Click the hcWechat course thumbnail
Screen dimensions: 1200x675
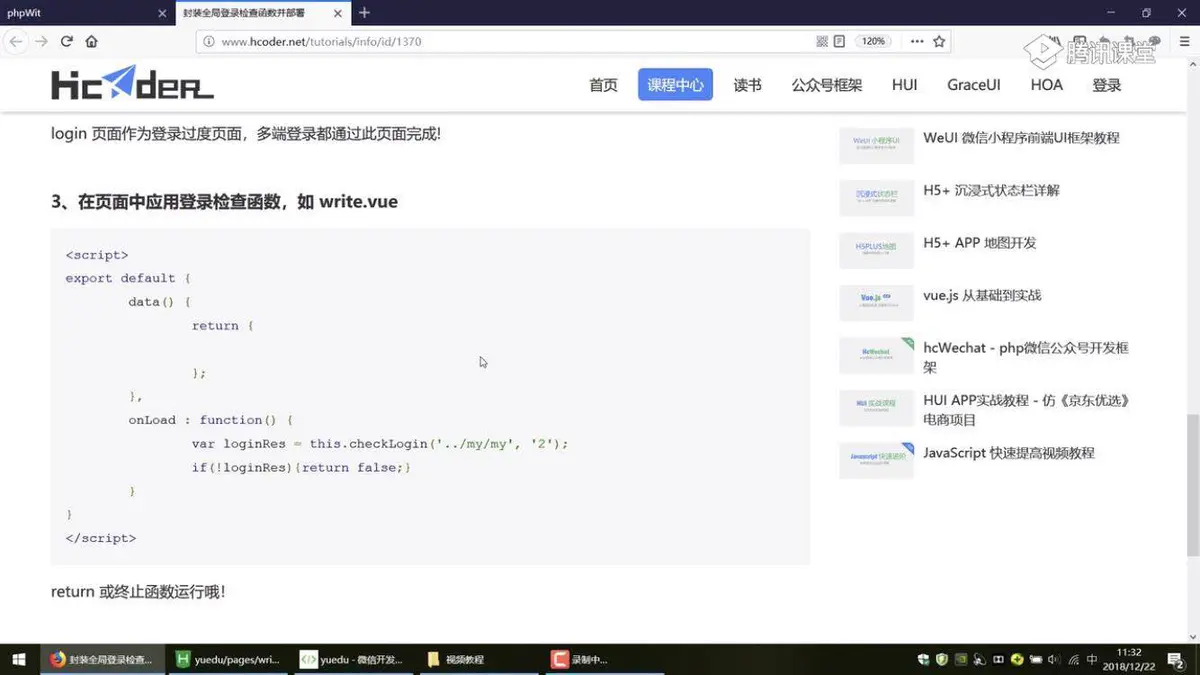click(x=876, y=356)
